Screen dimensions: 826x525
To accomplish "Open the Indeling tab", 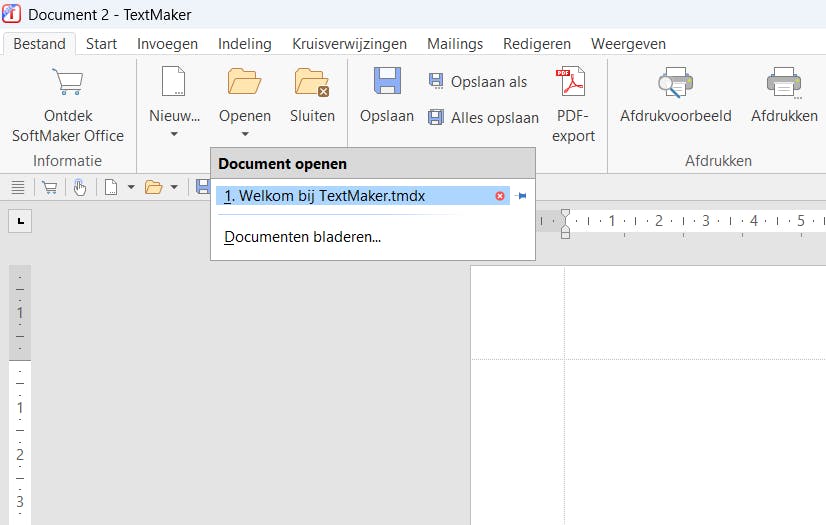I will pyautogui.click(x=244, y=44).
